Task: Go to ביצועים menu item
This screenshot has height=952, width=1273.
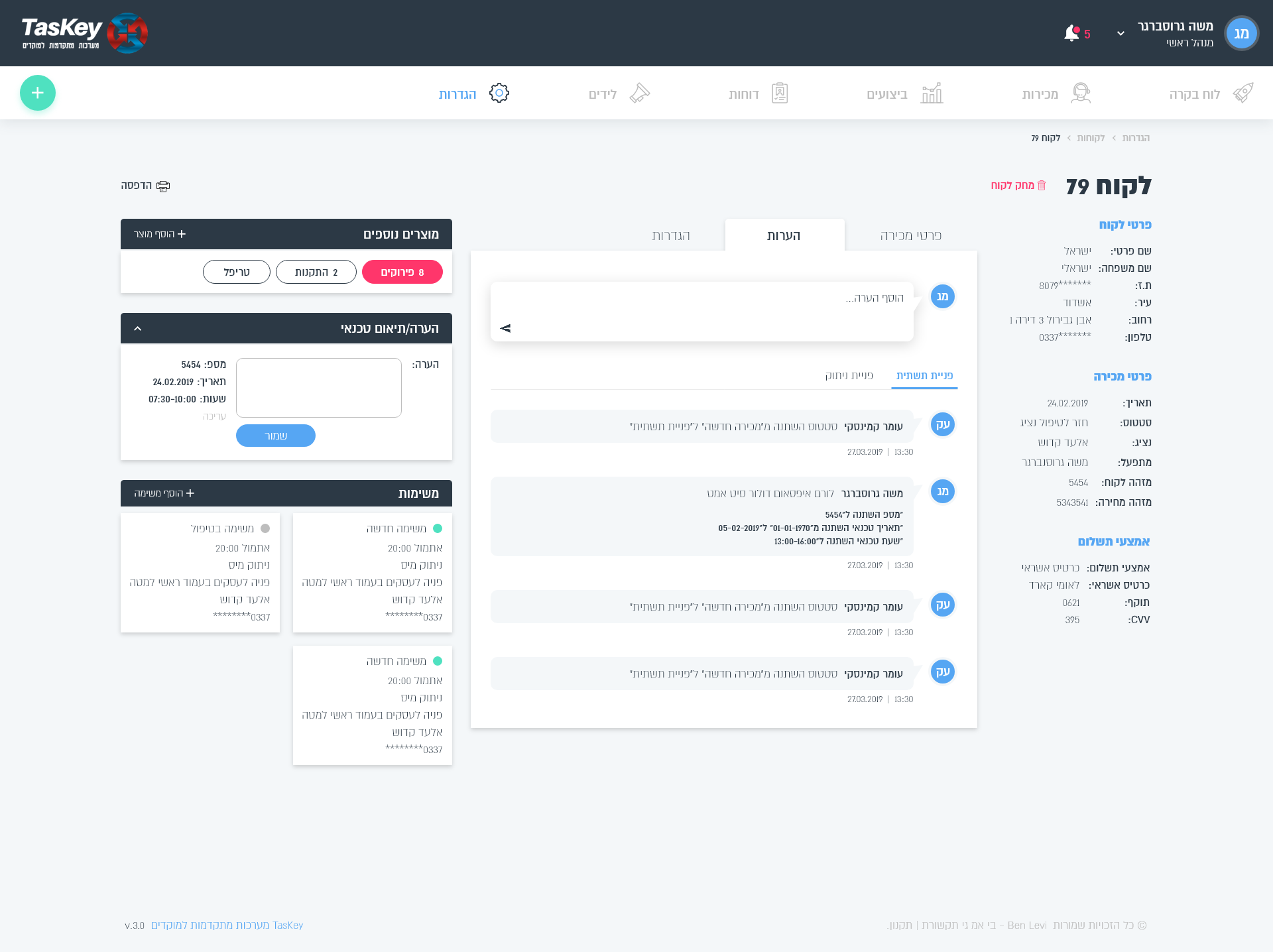Action: pyautogui.click(x=887, y=94)
